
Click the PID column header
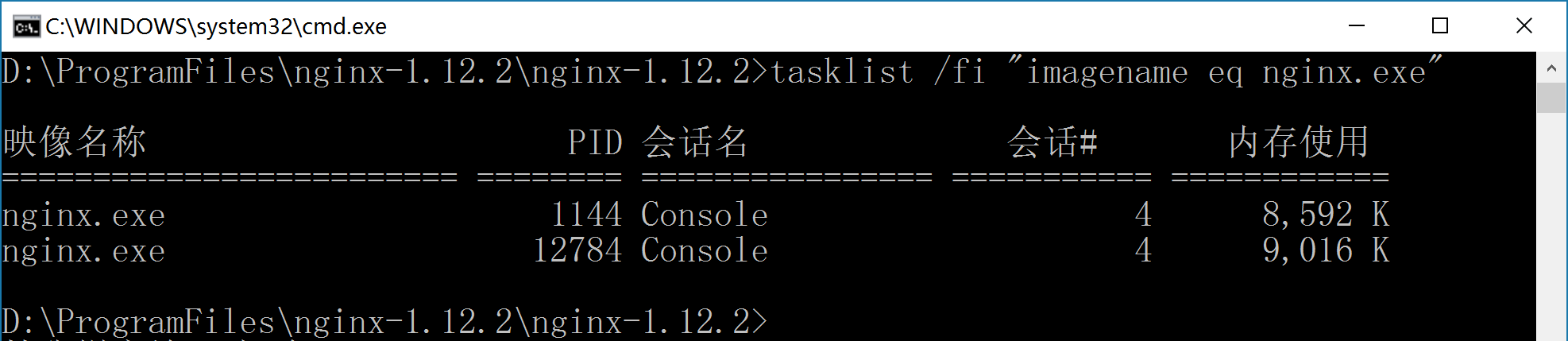(595, 143)
